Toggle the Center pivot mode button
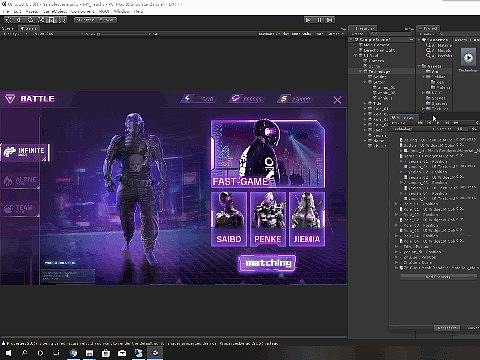This screenshot has width=480, height=360. point(85,20)
